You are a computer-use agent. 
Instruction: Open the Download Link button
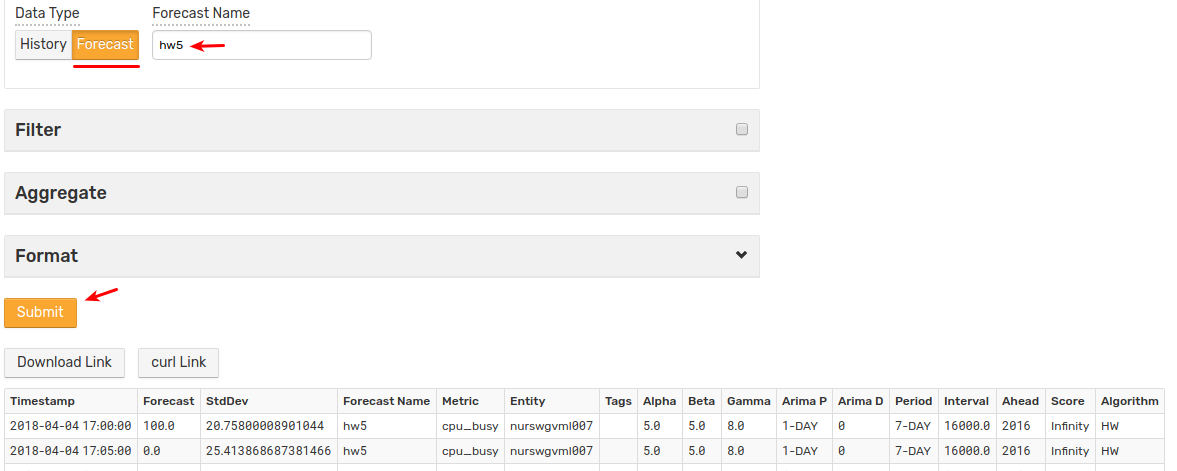click(x=65, y=362)
